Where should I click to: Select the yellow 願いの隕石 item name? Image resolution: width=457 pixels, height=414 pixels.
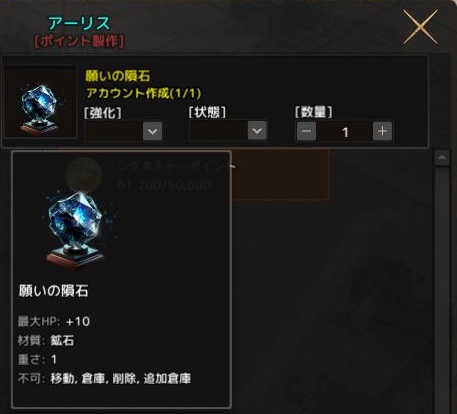tap(118, 76)
